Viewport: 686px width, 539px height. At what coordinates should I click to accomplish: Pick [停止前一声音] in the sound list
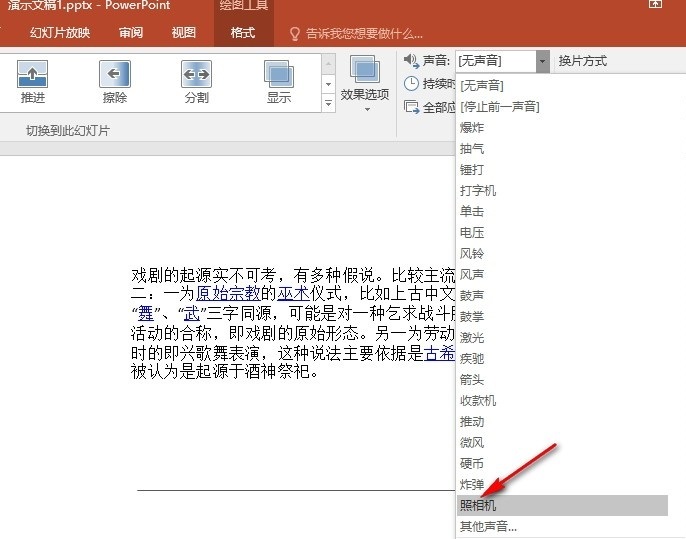click(x=499, y=107)
